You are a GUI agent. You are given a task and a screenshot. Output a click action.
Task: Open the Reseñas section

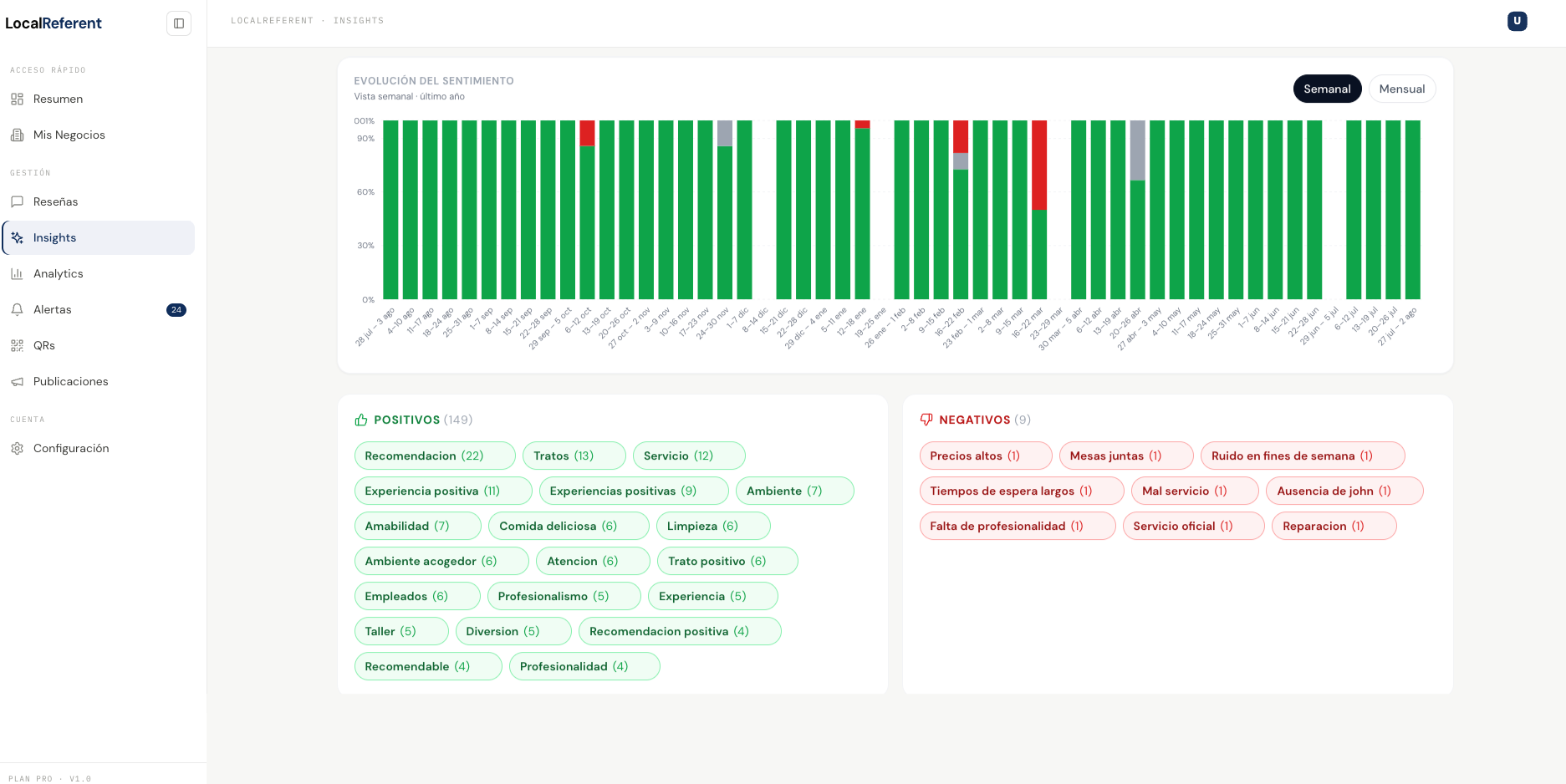pyautogui.click(x=99, y=201)
